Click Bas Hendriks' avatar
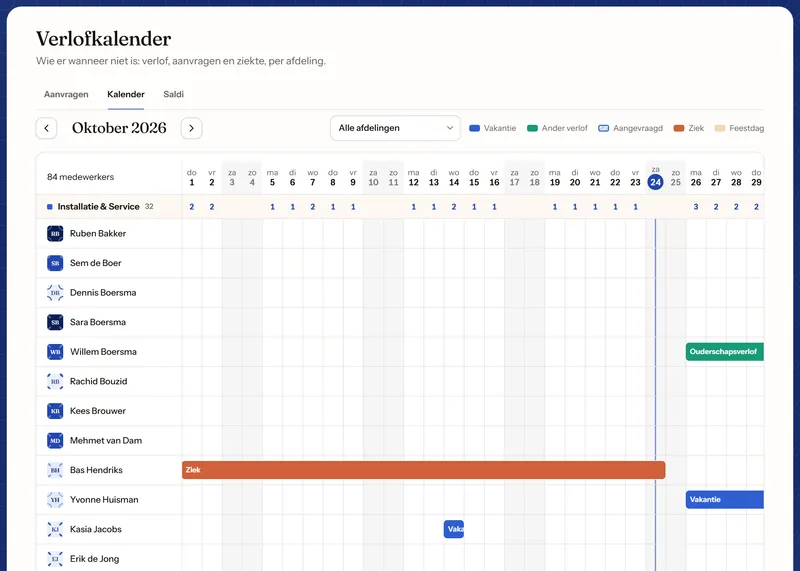The height and width of the screenshot is (571, 800). (x=55, y=470)
